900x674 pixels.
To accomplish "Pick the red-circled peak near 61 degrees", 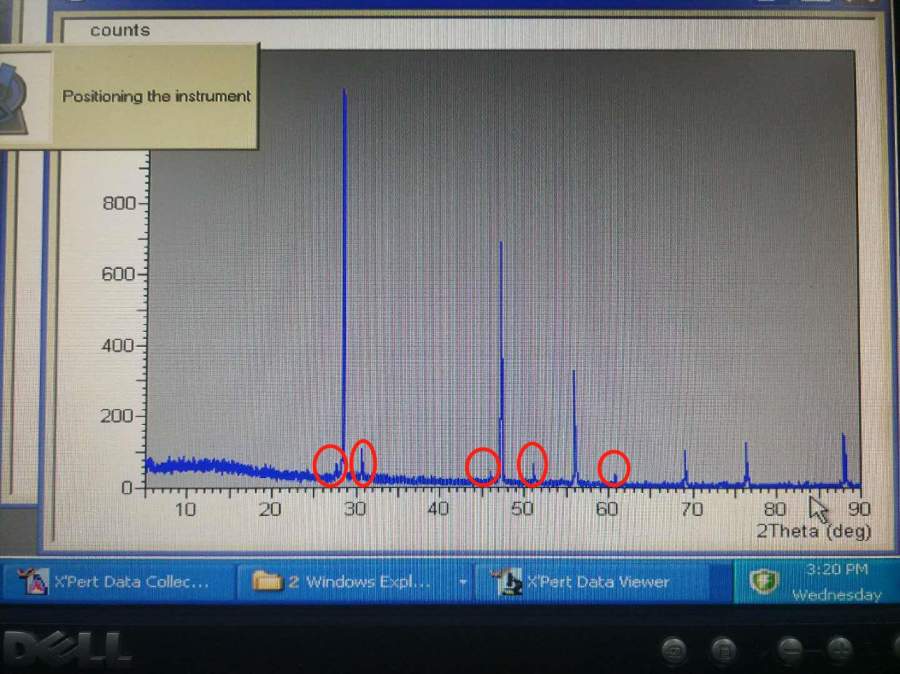I will (613, 468).
